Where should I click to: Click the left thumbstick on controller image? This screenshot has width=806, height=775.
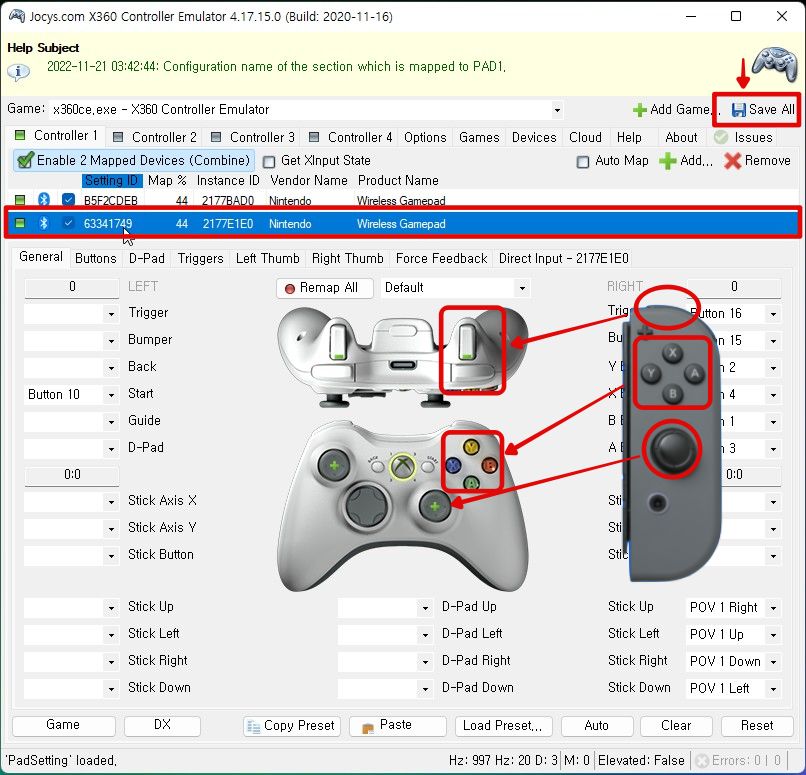[x=334, y=466]
